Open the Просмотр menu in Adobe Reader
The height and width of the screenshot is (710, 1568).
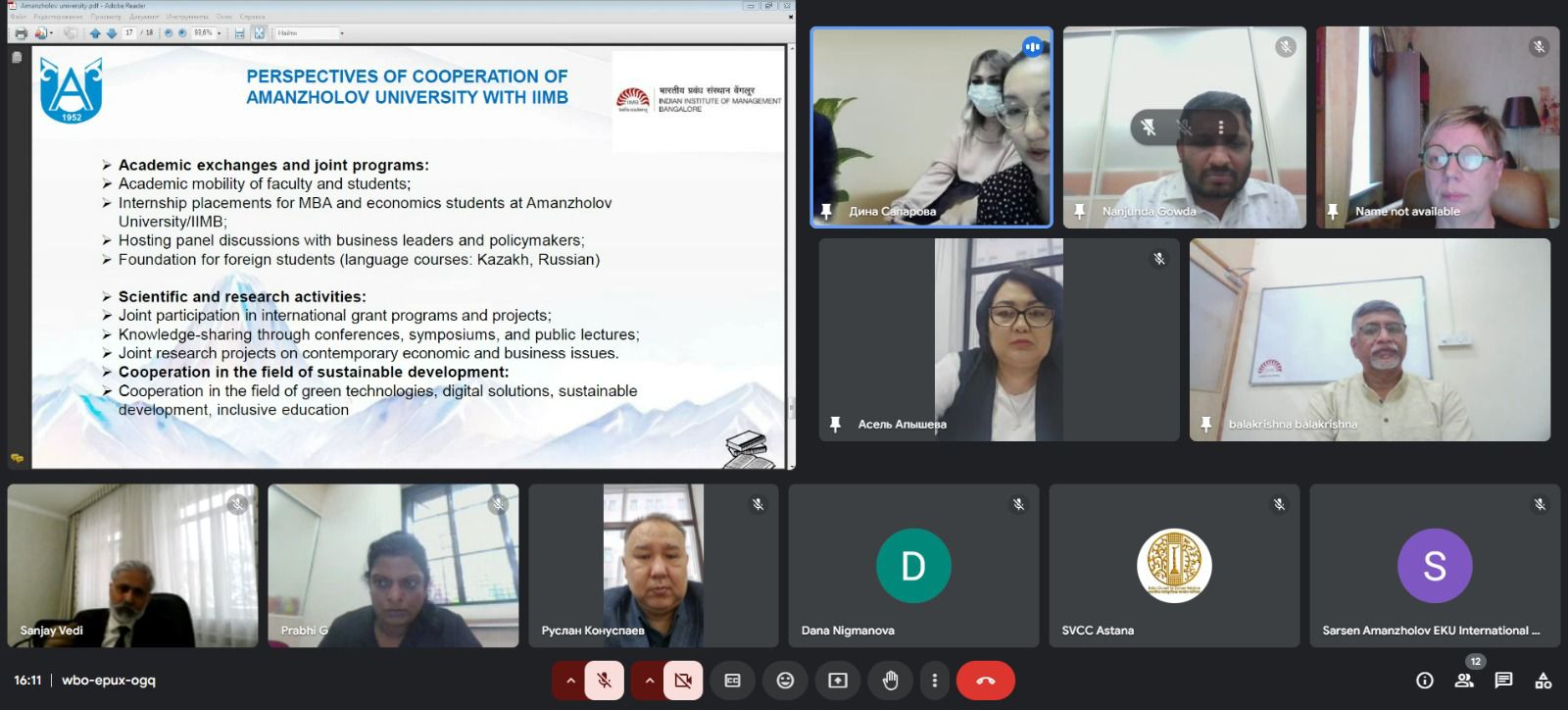click(x=105, y=17)
